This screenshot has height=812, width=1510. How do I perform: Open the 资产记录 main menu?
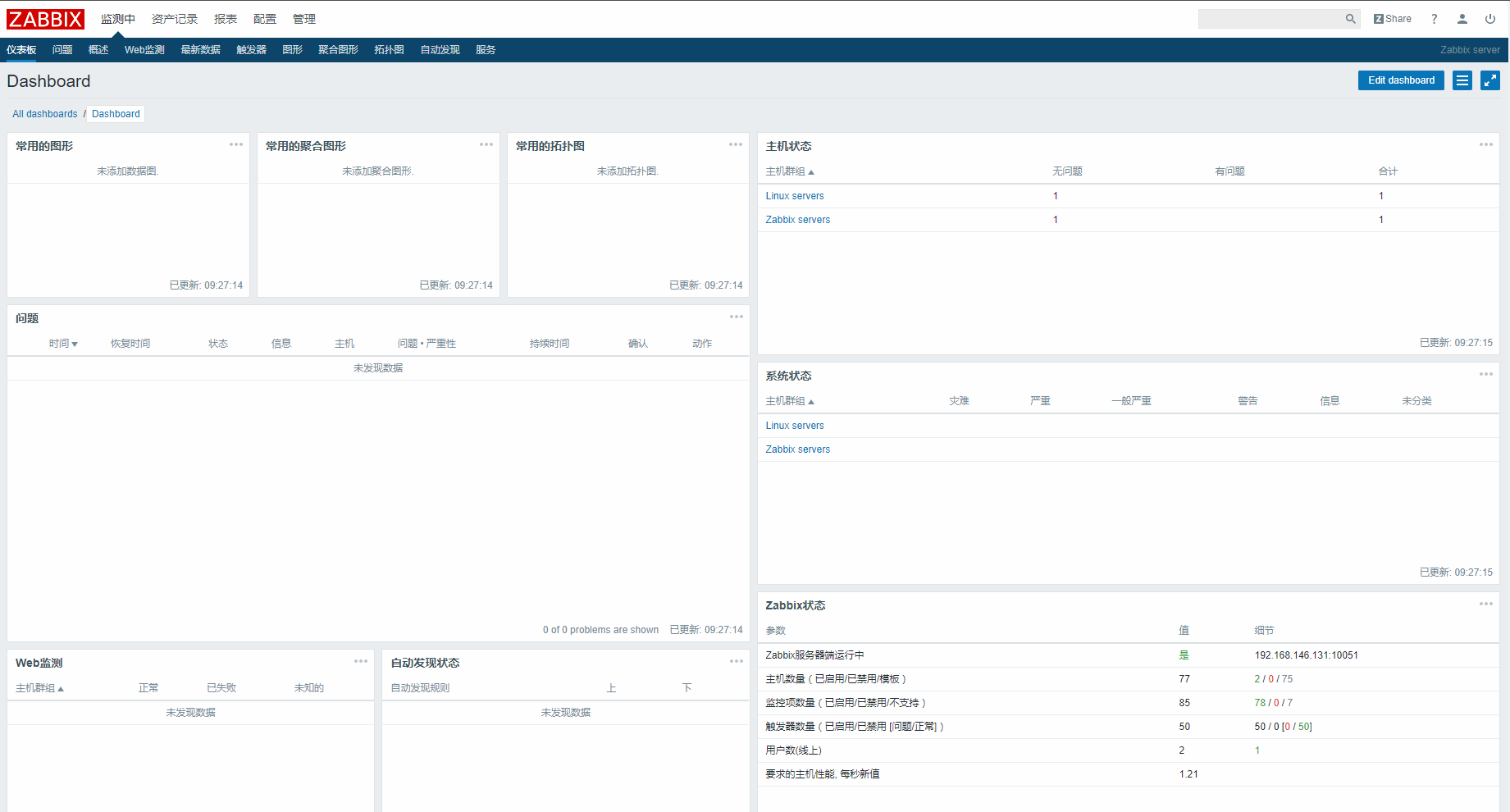175,19
